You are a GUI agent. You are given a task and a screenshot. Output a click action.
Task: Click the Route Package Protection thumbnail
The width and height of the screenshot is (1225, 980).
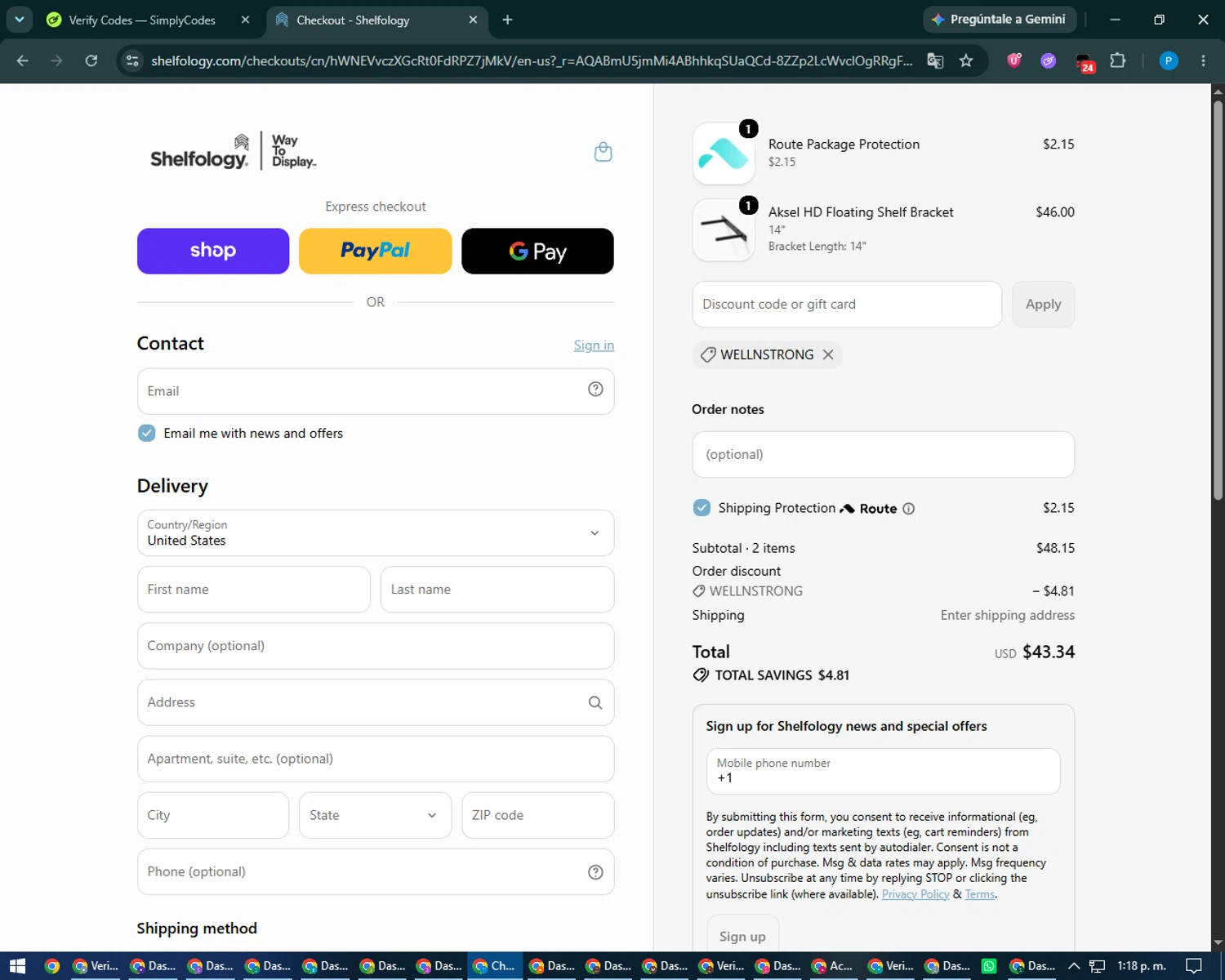[x=724, y=154]
